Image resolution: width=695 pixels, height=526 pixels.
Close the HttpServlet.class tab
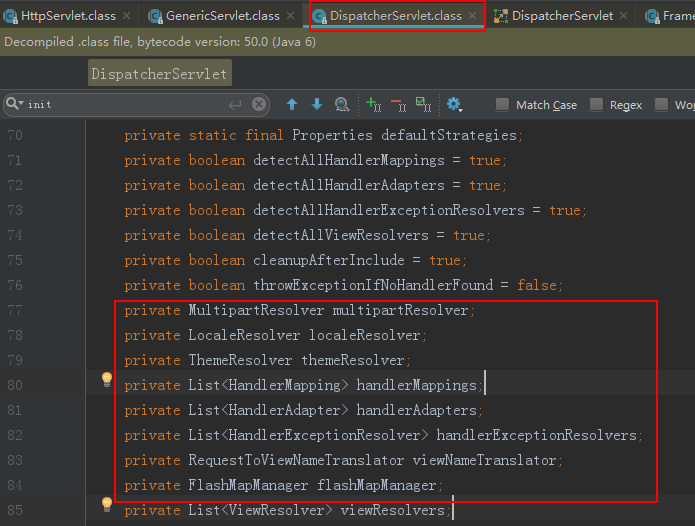[x=126, y=16]
